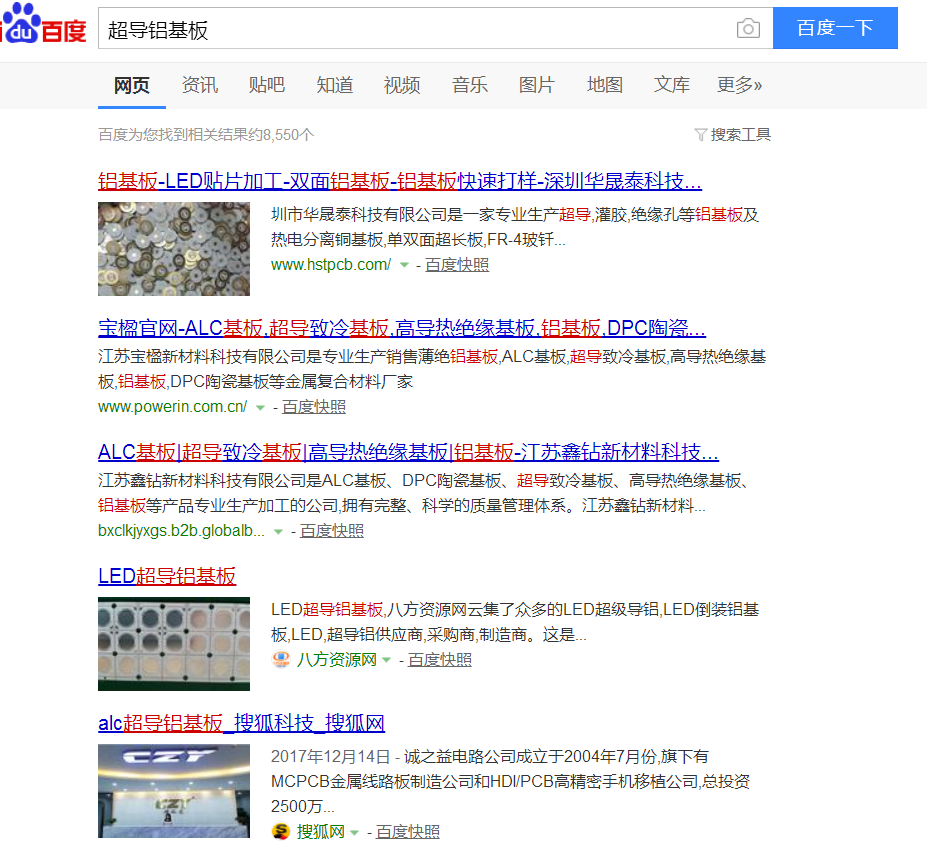Open 百度快照 for 搜狐网 result
This screenshot has width=927, height=856.
(x=407, y=831)
